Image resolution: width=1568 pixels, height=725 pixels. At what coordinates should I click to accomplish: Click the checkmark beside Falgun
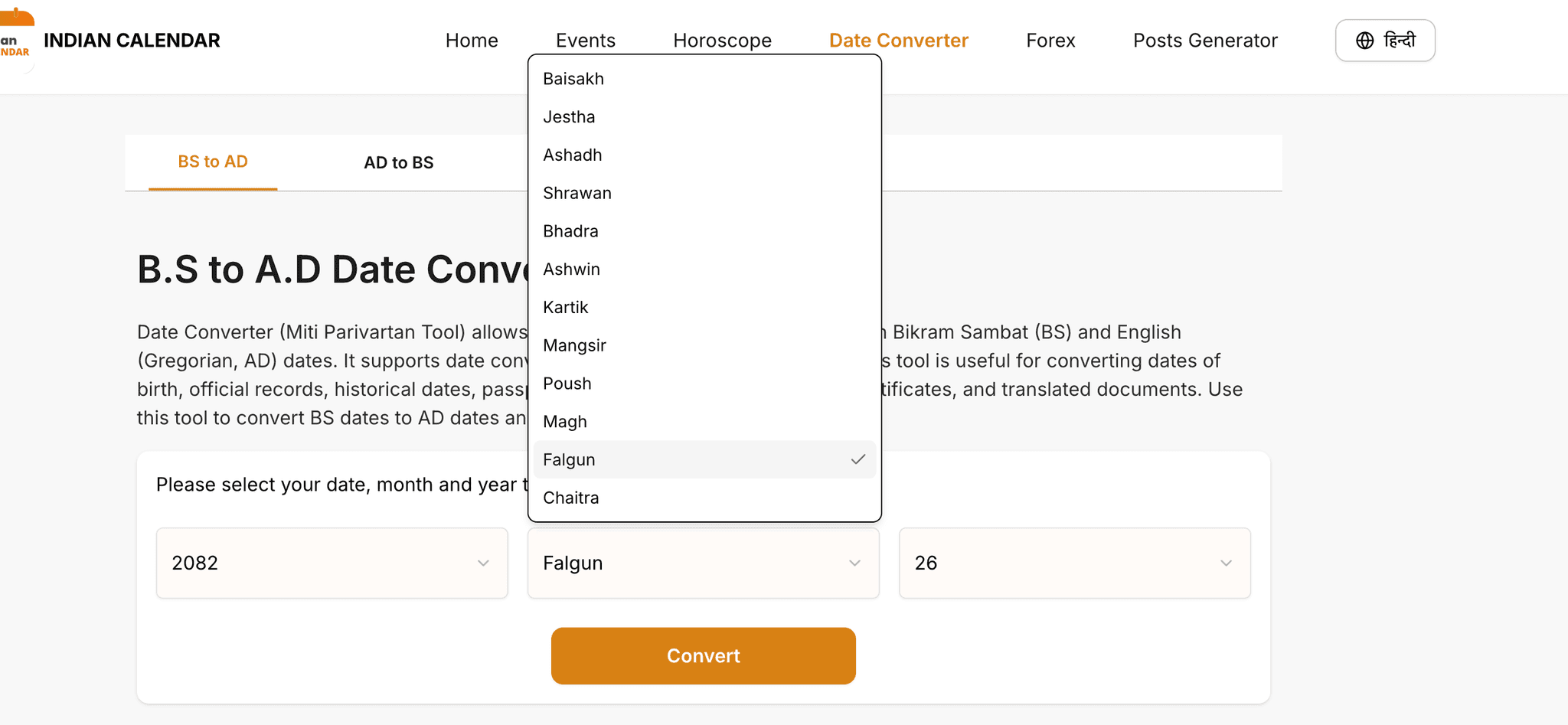tap(859, 459)
